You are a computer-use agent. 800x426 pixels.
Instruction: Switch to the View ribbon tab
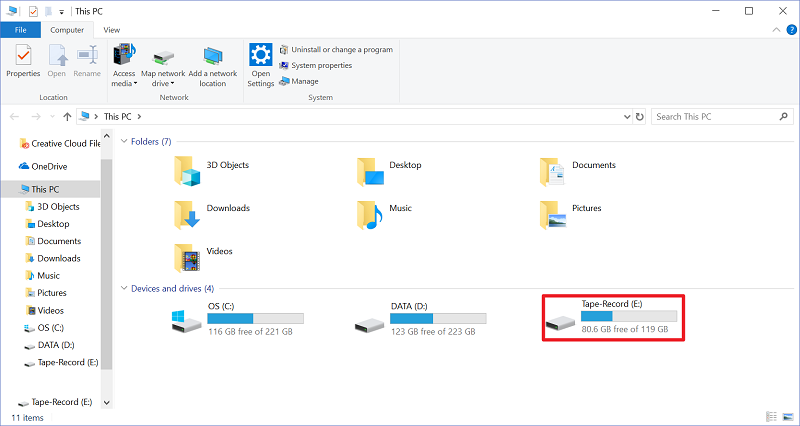[x=112, y=31]
